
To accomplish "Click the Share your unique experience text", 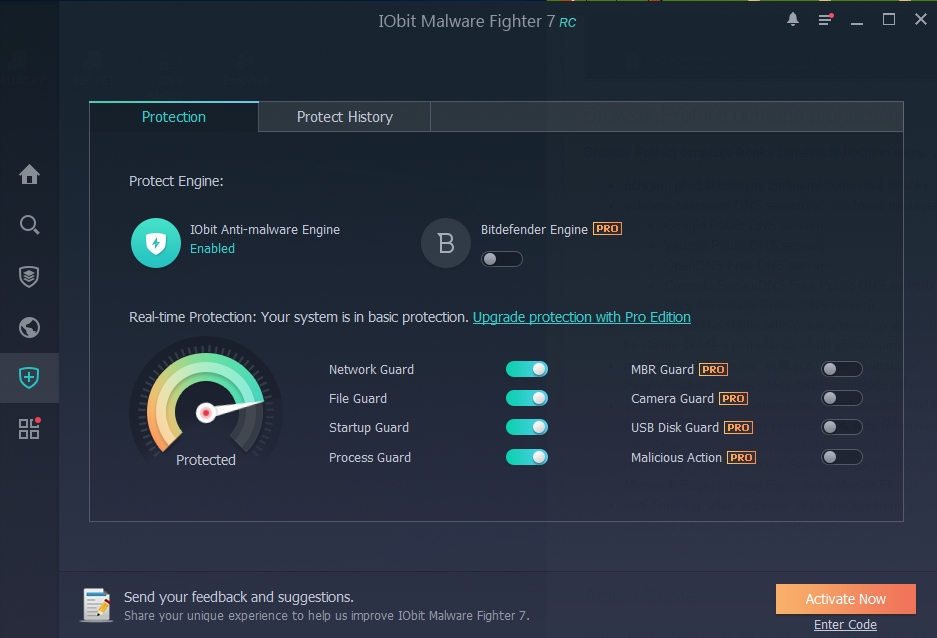I will 327,615.
